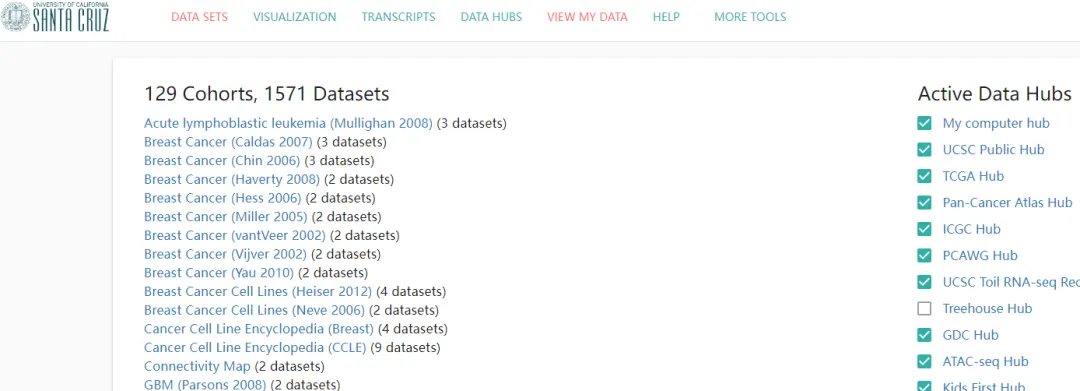Image resolution: width=1080 pixels, height=391 pixels.
Task: Uncheck the ICGC Hub checkbox
Action: 924,229
